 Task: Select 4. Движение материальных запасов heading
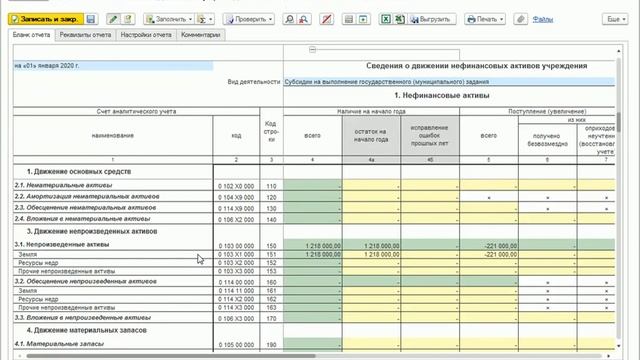[87, 330]
